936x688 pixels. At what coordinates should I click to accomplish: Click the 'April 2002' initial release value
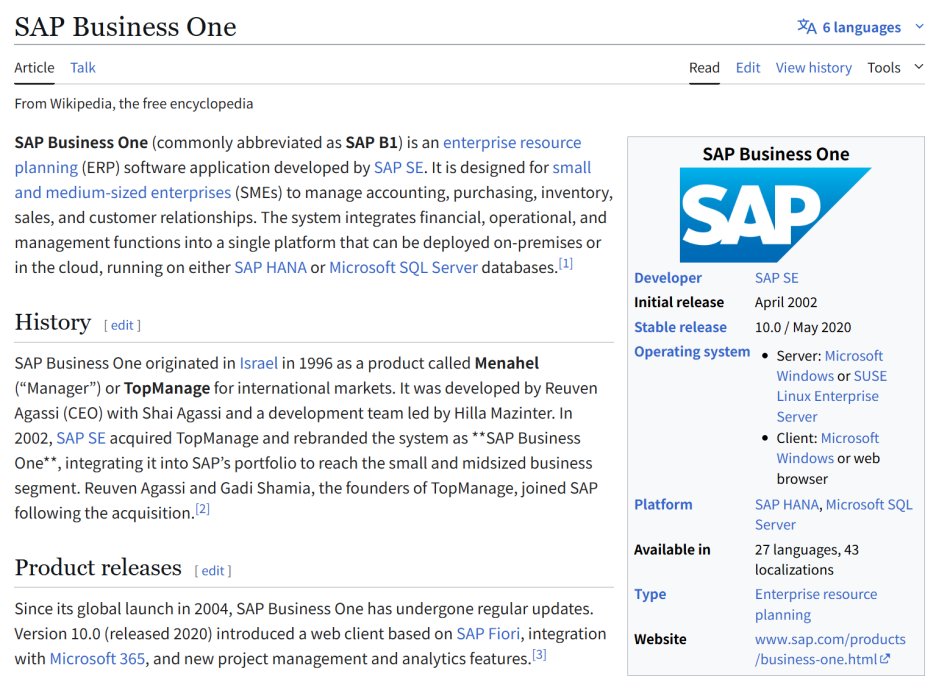point(786,303)
